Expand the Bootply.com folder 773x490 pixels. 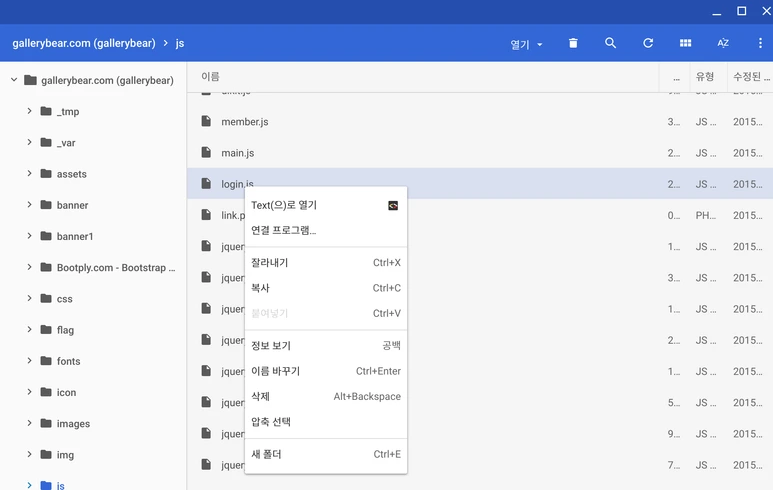[30, 267]
